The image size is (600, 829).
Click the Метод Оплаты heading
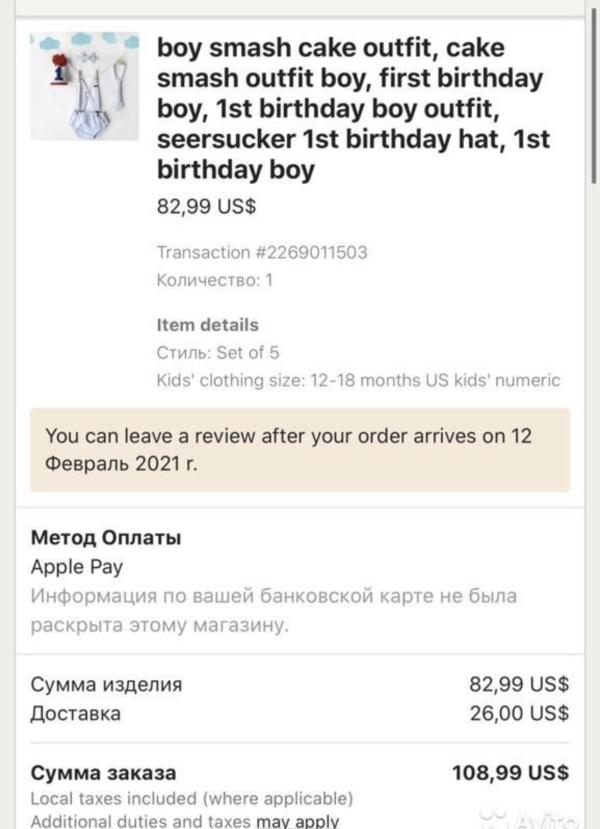coord(106,538)
